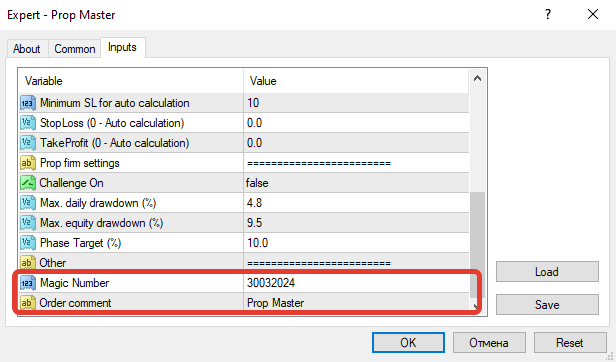Click the question mark help button
616x362 pixels.
(548, 15)
